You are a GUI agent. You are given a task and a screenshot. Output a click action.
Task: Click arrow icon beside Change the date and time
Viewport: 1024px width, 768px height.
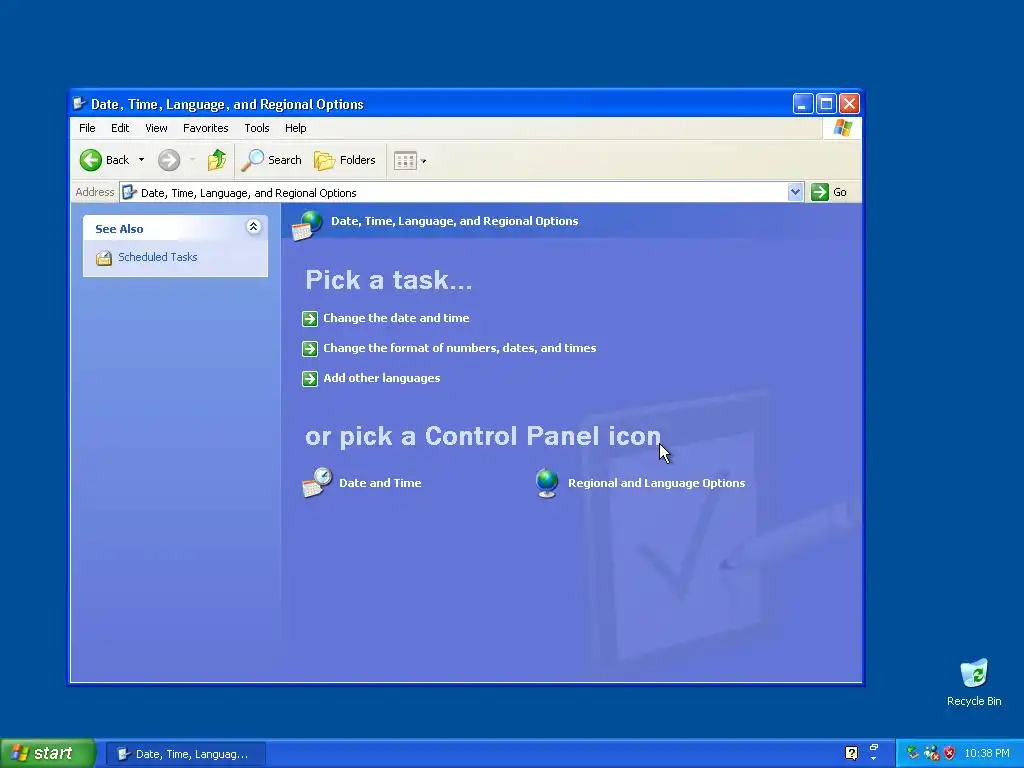click(x=310, y=319)
